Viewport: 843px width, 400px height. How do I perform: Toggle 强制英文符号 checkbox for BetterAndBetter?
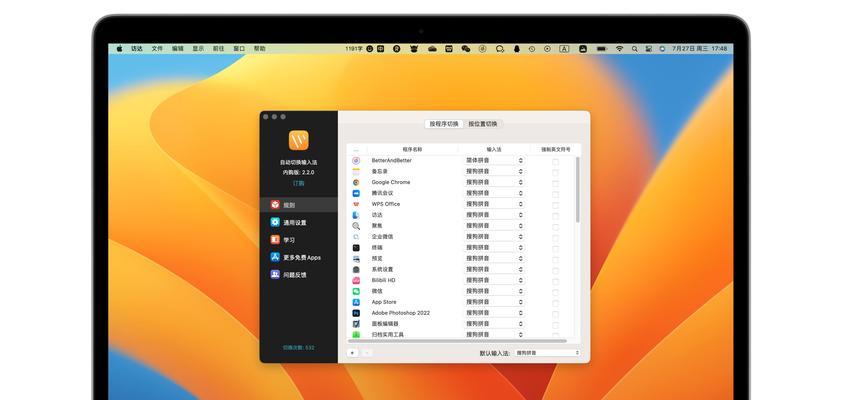click(555, 162)
